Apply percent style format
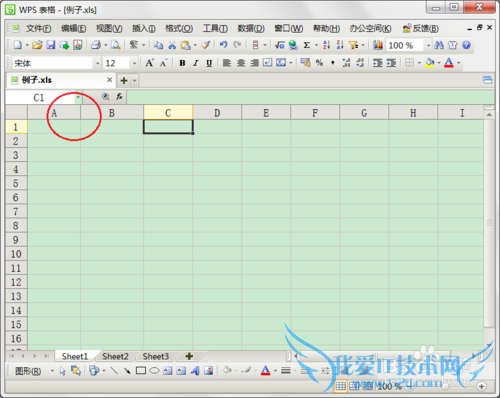 coord(319,63)
